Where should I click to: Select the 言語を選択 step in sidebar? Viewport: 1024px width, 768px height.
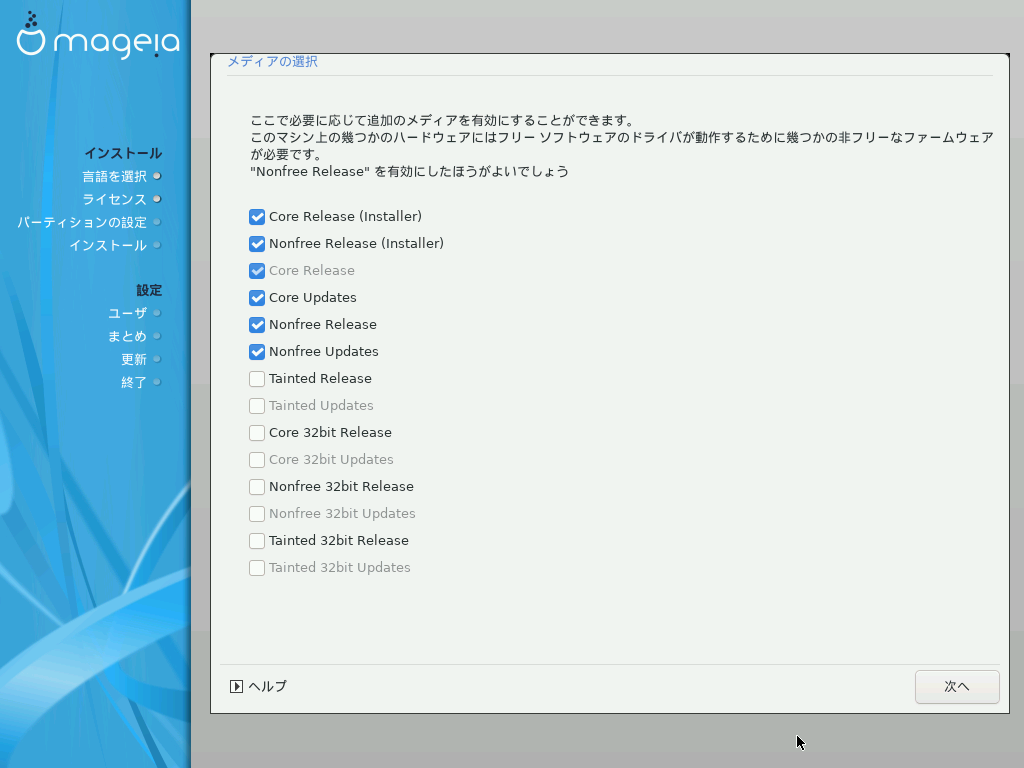114,176
